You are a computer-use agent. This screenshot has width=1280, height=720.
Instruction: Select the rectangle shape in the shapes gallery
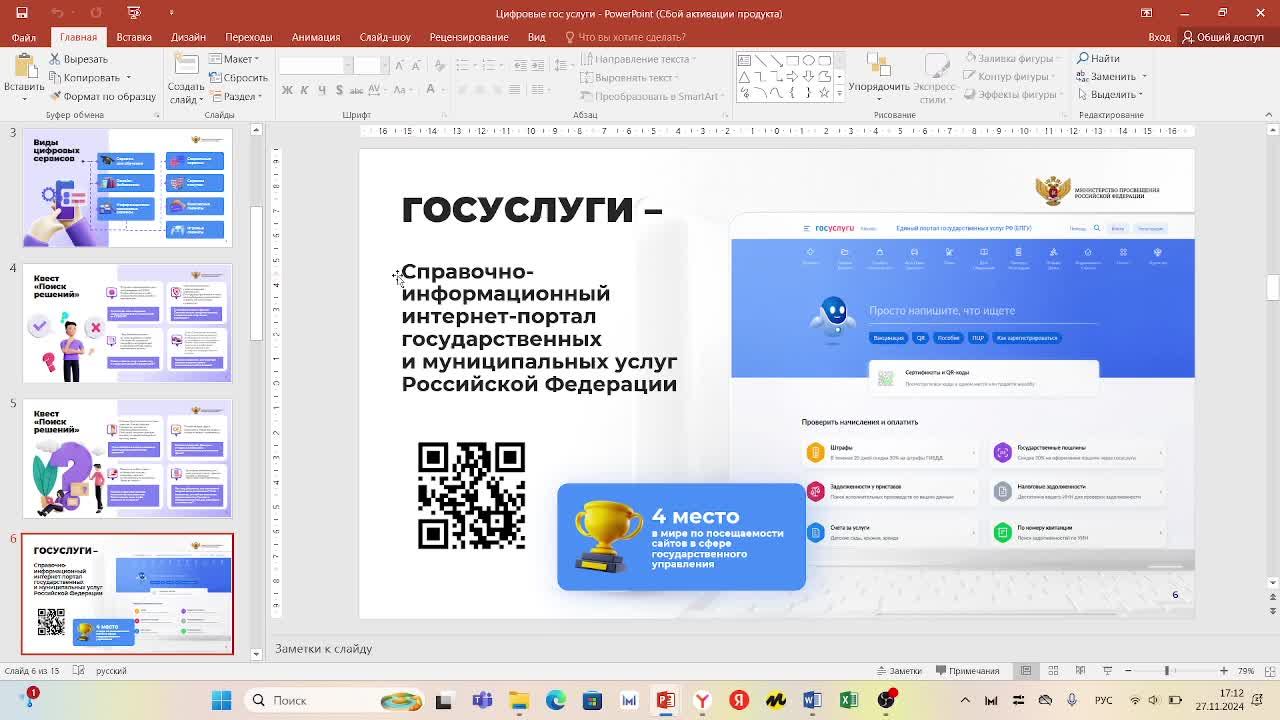791,61
